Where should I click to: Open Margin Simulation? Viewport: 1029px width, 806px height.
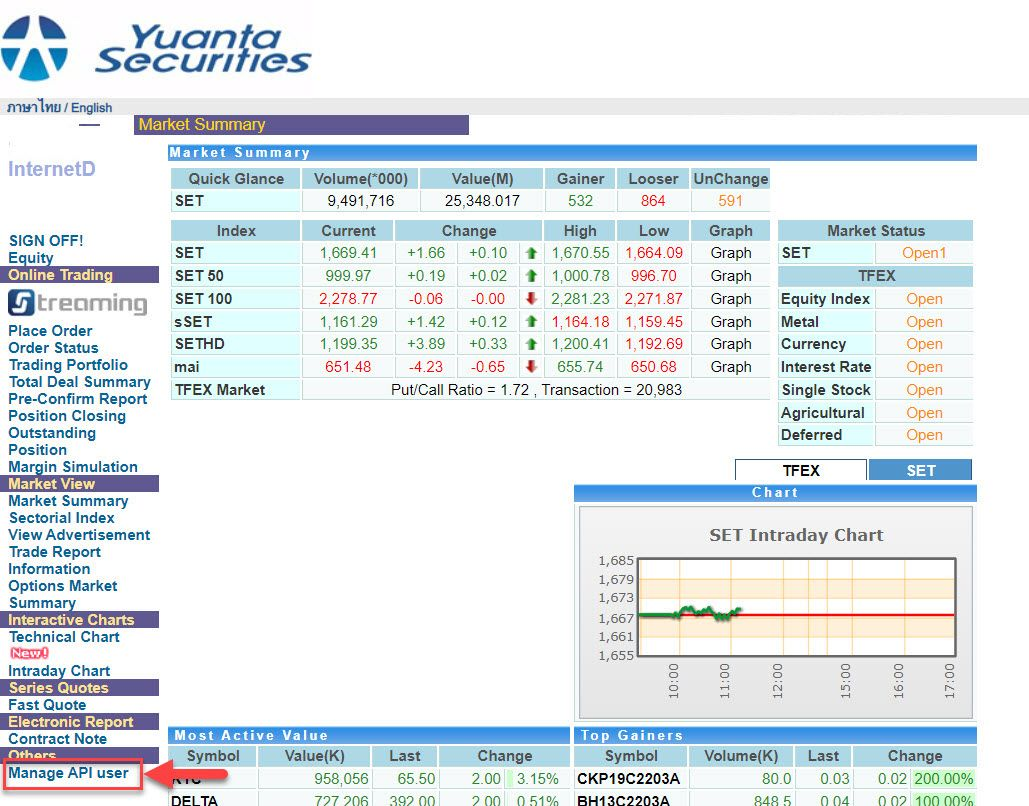(73, 467)
